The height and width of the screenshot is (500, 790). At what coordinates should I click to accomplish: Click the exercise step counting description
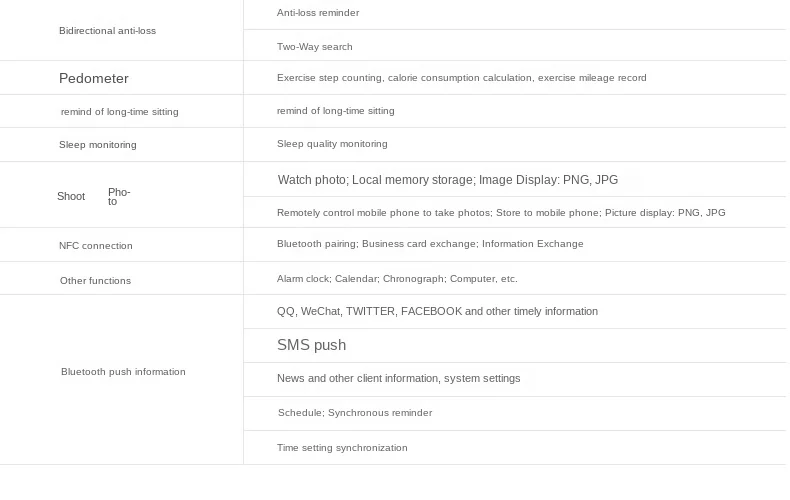[x=461, y=78]
